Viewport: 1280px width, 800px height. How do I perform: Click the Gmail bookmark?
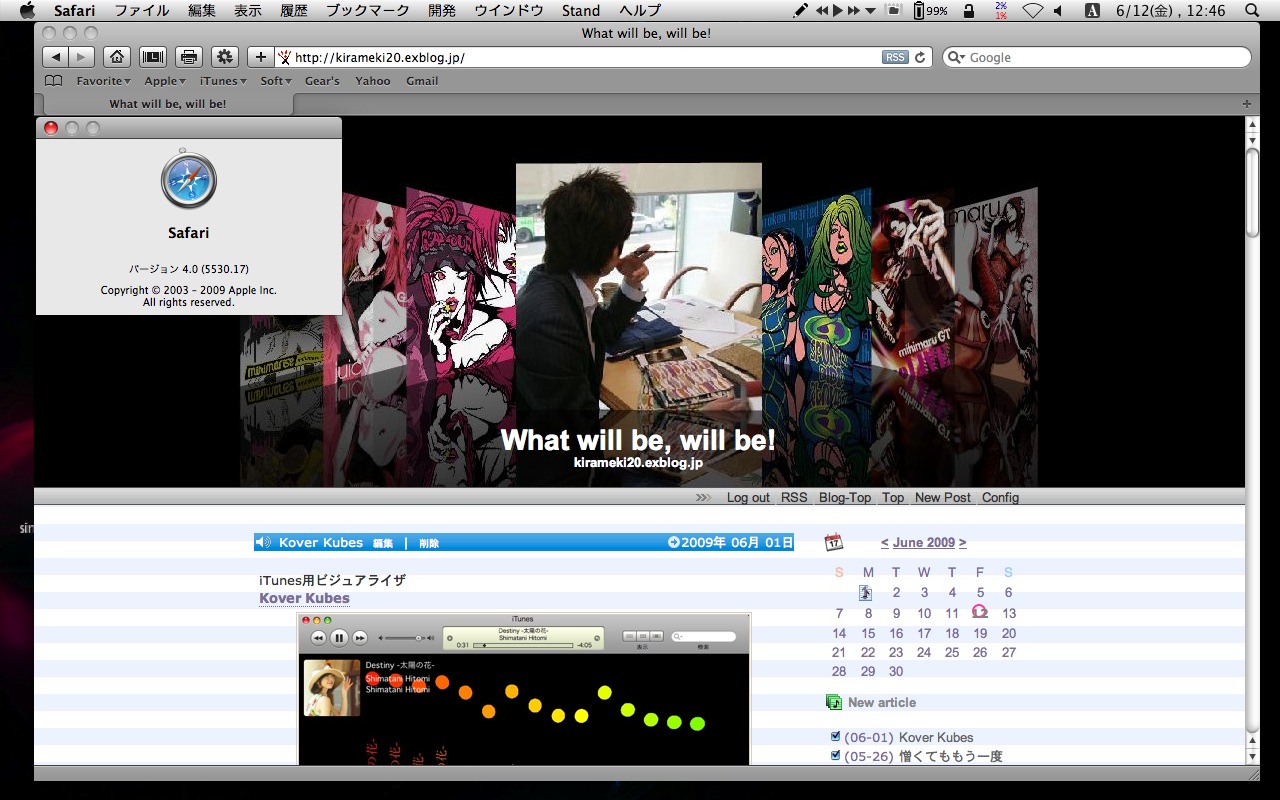tap(422, 81)
